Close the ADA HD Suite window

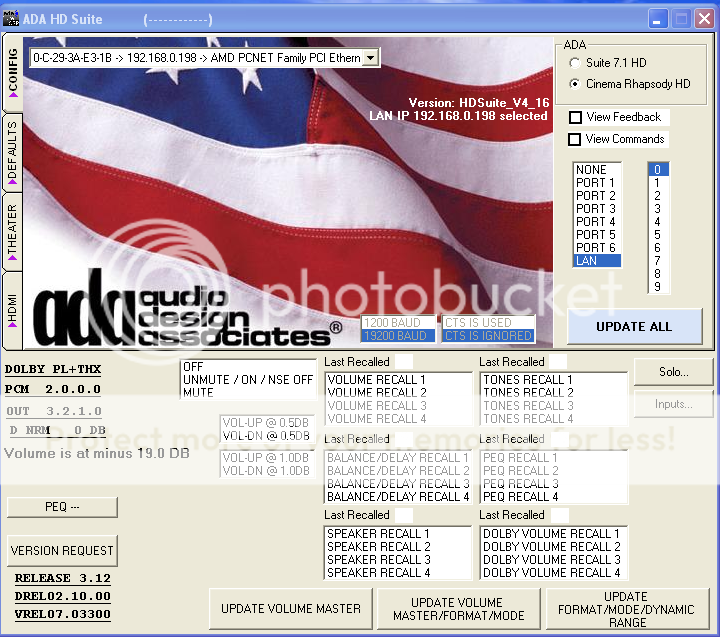[x=705, y=19]
